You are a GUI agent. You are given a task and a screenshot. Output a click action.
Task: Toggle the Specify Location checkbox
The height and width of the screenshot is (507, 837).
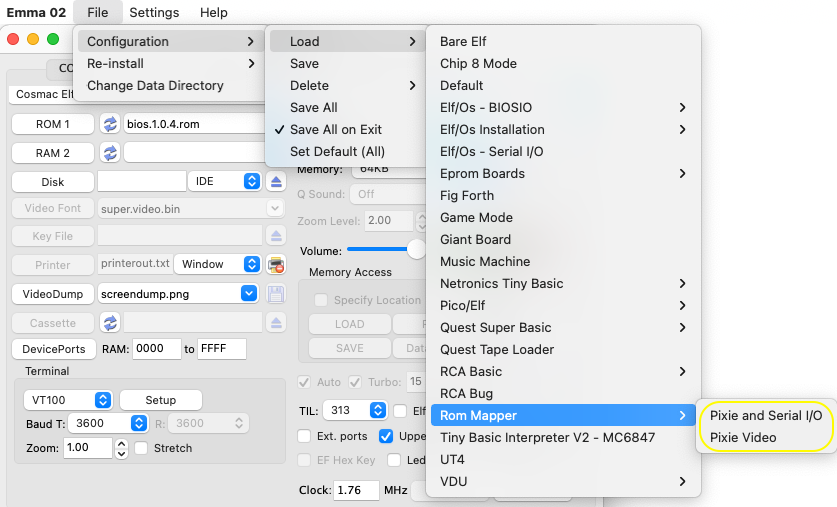click(x=321, y=300)
